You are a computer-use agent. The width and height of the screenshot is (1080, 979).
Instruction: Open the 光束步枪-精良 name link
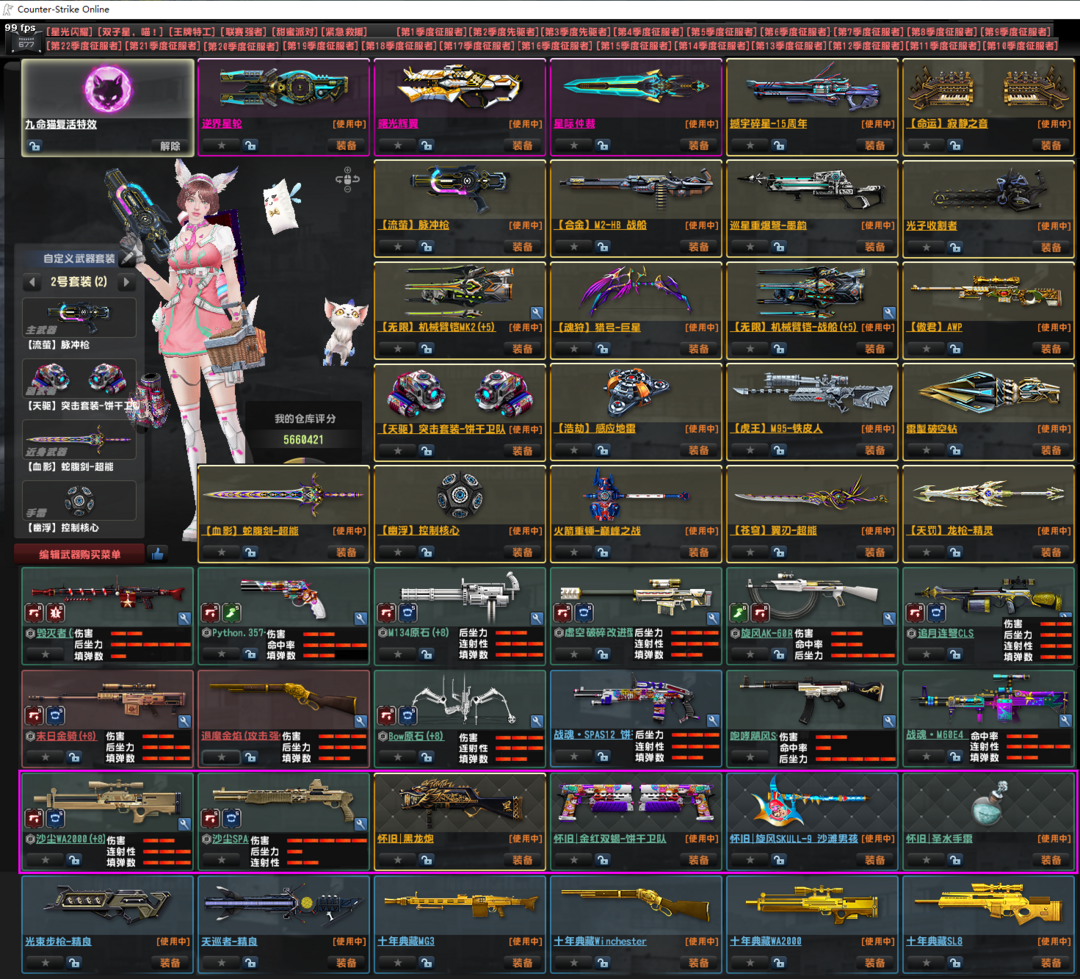coord(59,941)
